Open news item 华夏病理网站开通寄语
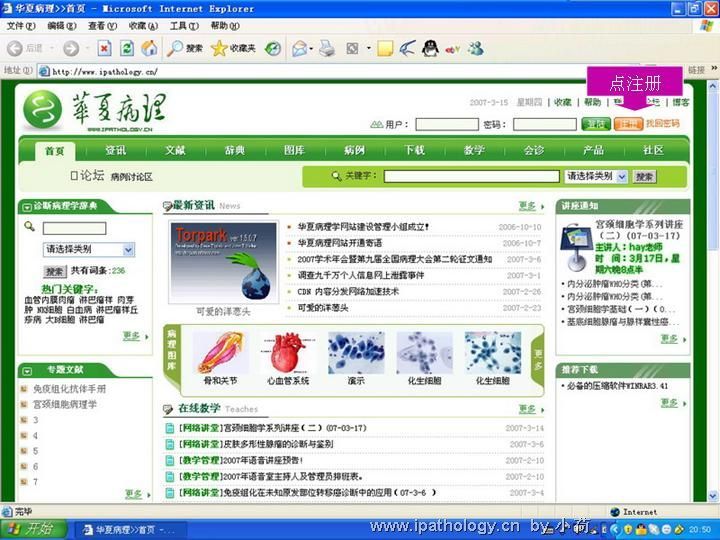The image size is (720, 540). [x=340, y=243]
